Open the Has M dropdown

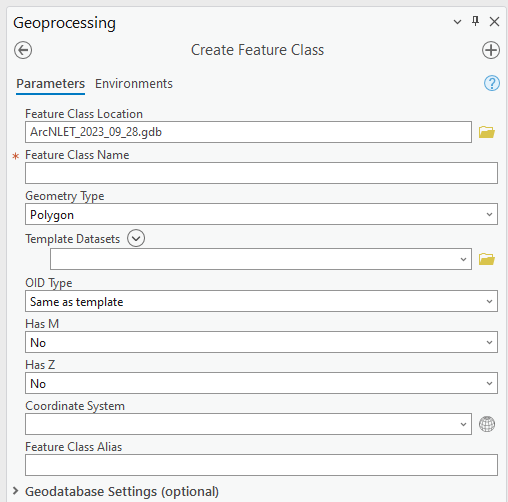(x=261, y=342)
